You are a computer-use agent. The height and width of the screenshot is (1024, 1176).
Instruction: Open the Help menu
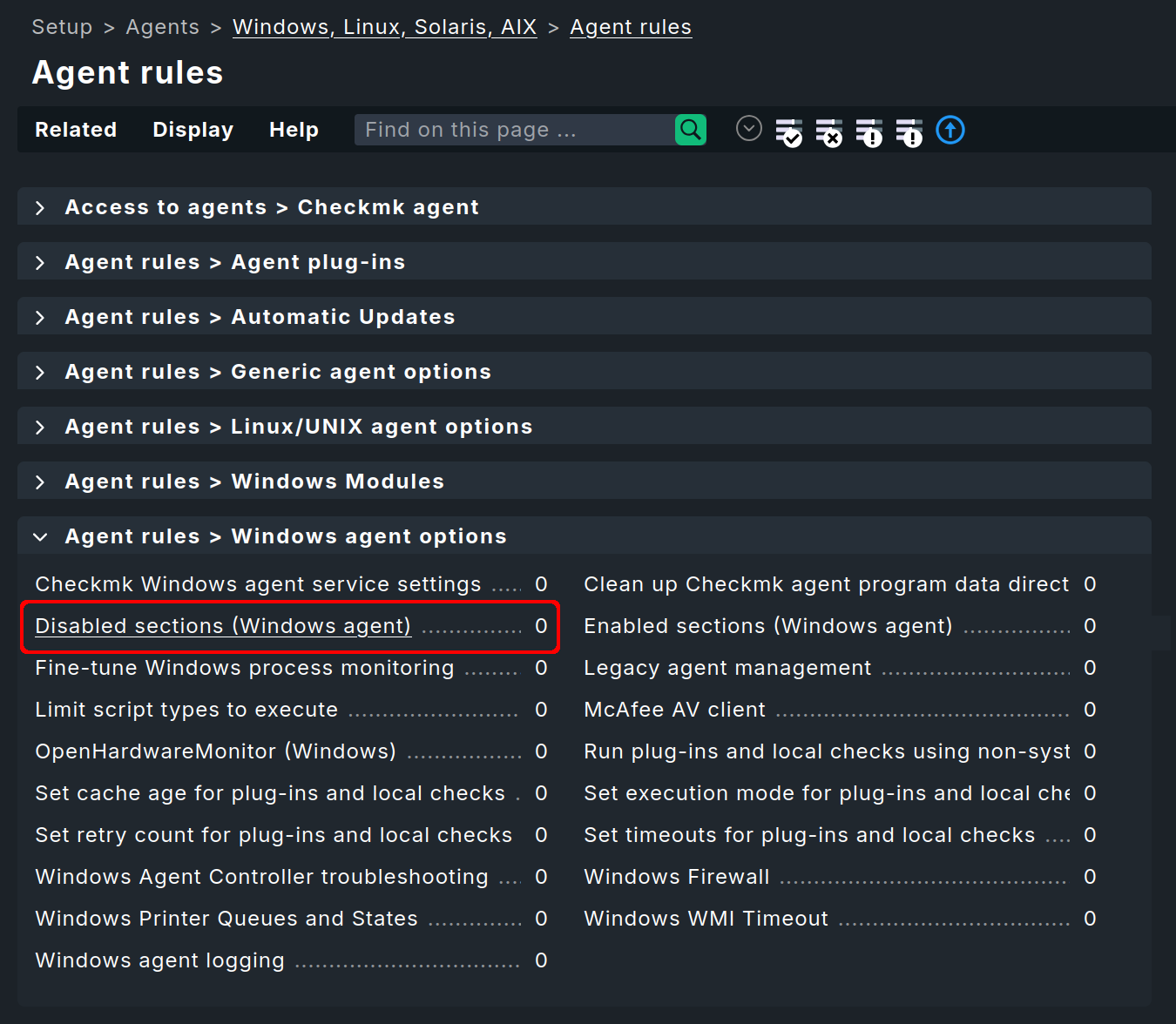294,129
